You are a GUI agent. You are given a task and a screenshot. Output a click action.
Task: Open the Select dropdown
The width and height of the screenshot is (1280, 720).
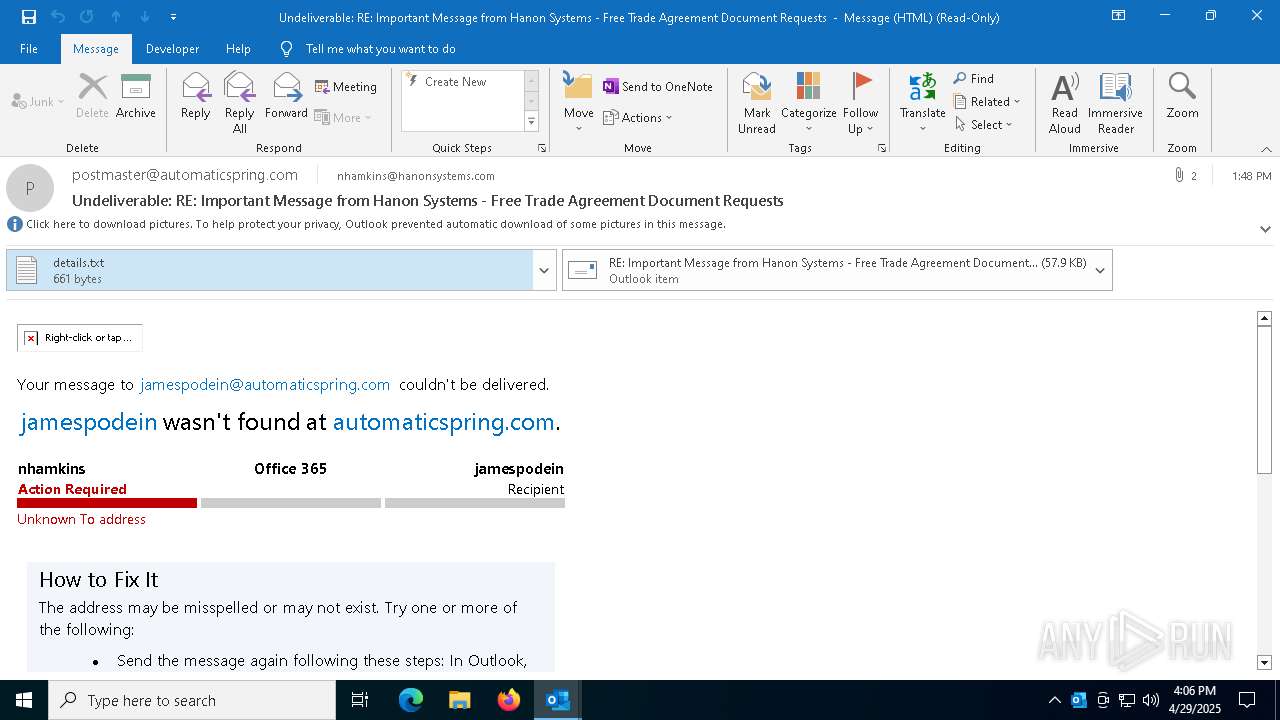coord(984,124)
